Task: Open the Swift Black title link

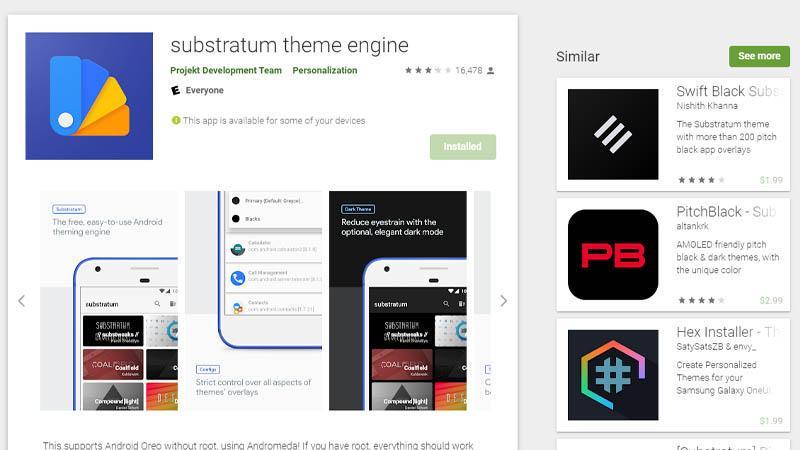Action: [728, 91]
